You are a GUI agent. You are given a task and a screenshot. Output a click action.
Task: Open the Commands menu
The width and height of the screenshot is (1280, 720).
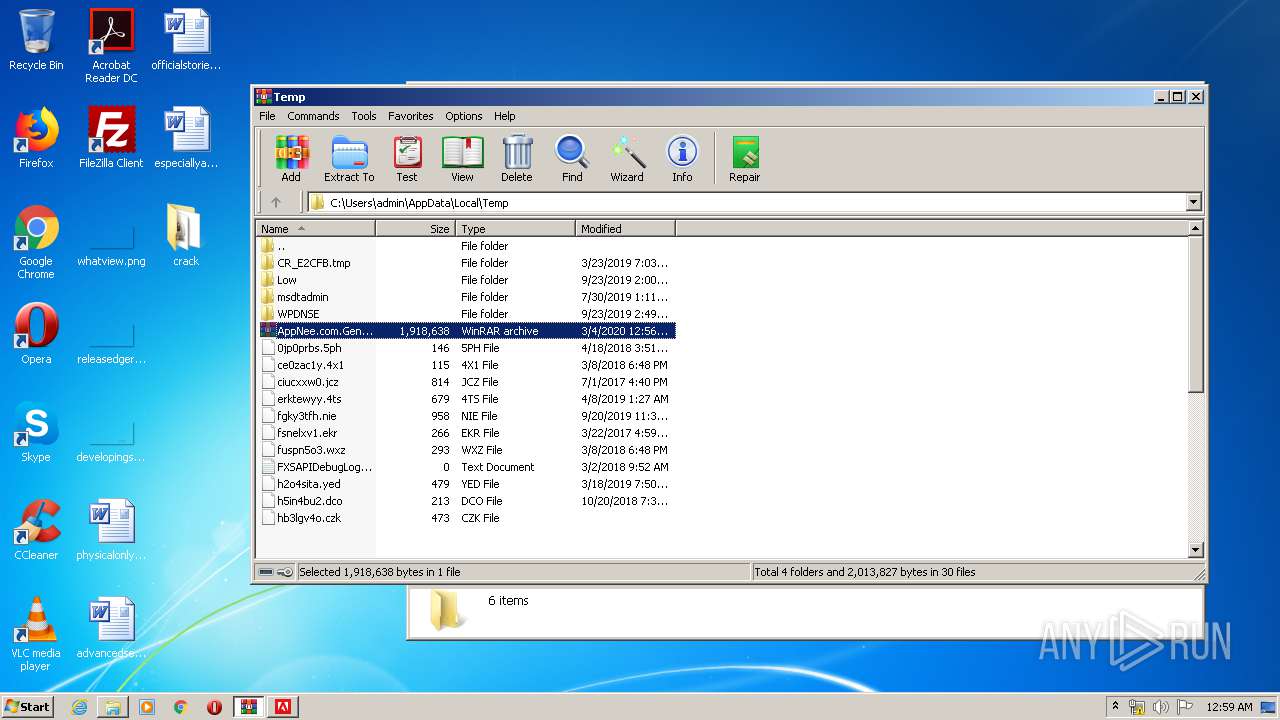[313, 116]
